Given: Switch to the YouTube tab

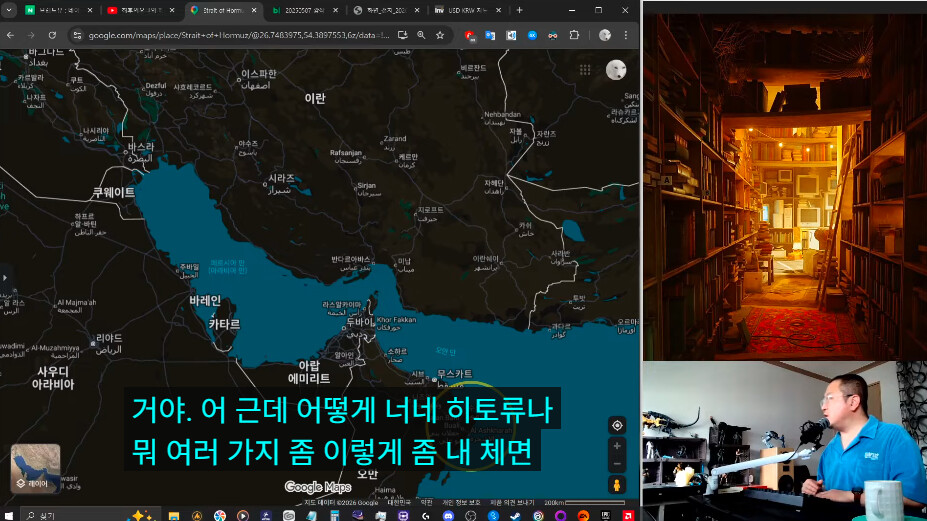Looking at the screenshot, I should point(141,10).
